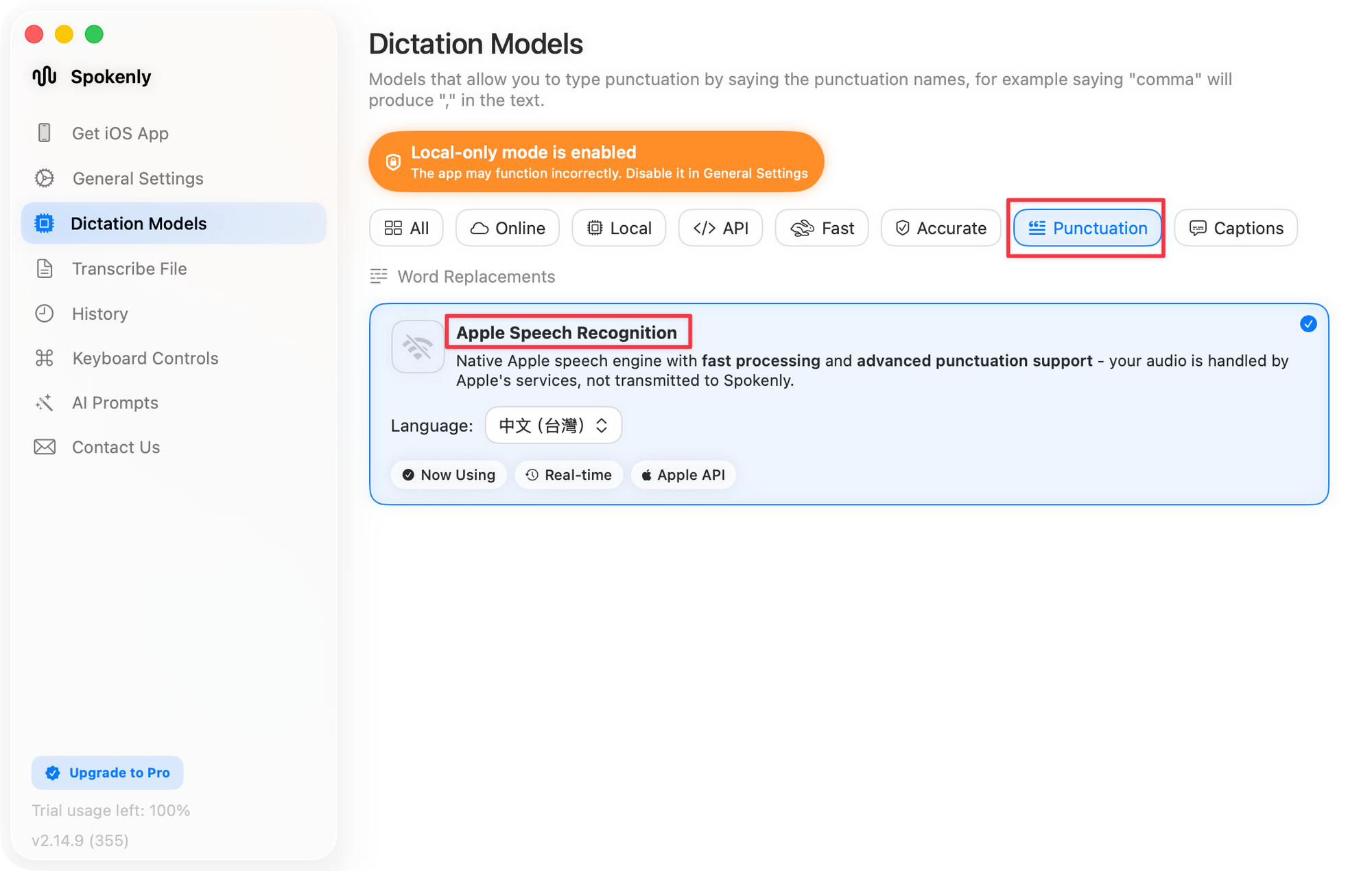Open Transcribe File from the sidebar
Screen dimensions: 1372x871
[129, 268]
